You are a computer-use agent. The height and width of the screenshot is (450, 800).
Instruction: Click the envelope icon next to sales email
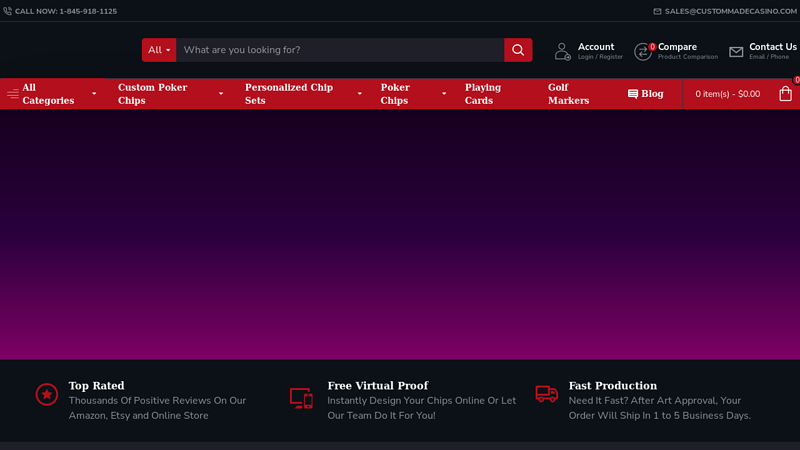click(x=657, y=11)
